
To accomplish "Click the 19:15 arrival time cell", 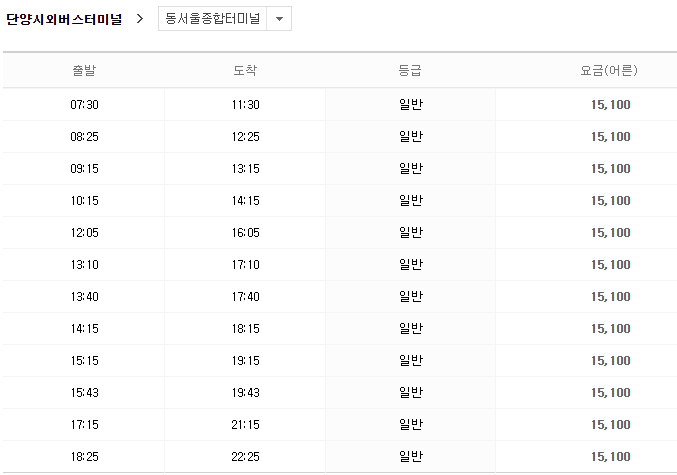I will pos(245,361).
